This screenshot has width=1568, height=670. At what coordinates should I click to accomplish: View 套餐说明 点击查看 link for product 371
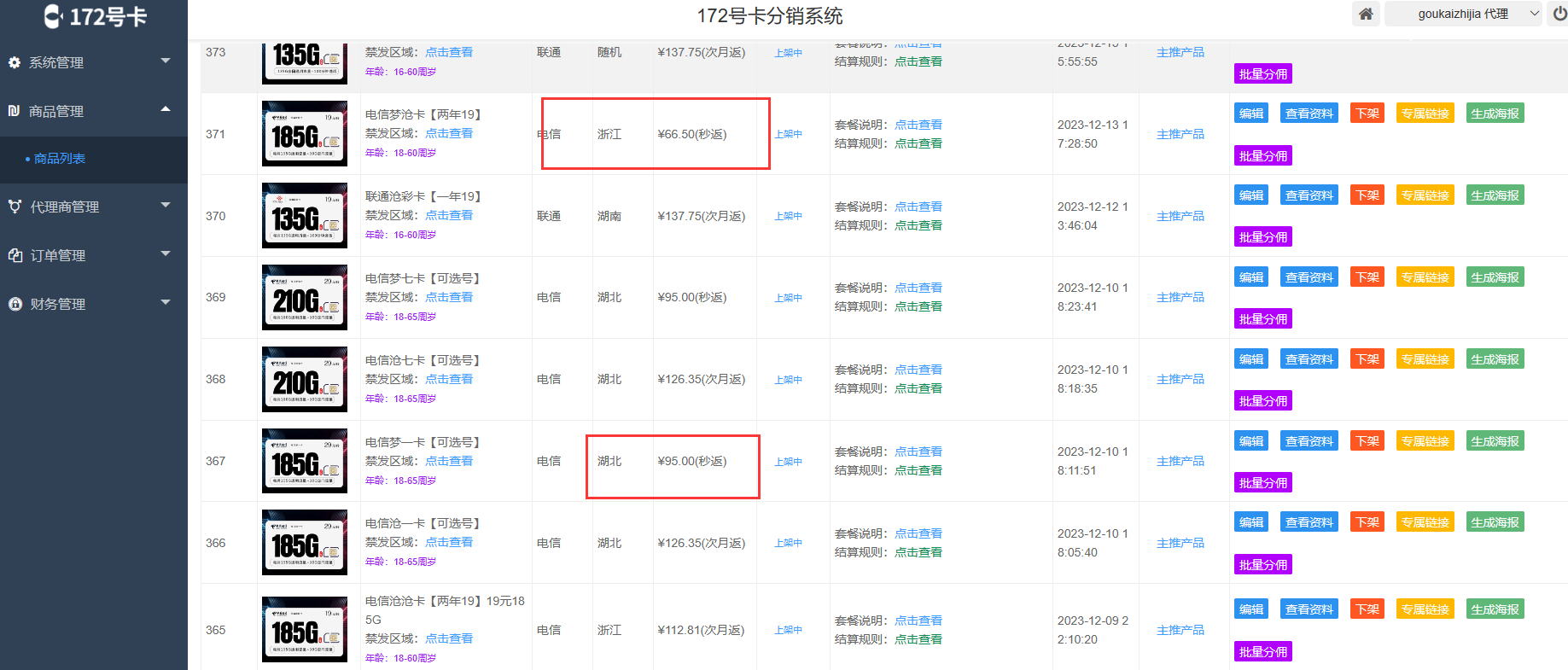pyautogui.click(x=918, y=125)
